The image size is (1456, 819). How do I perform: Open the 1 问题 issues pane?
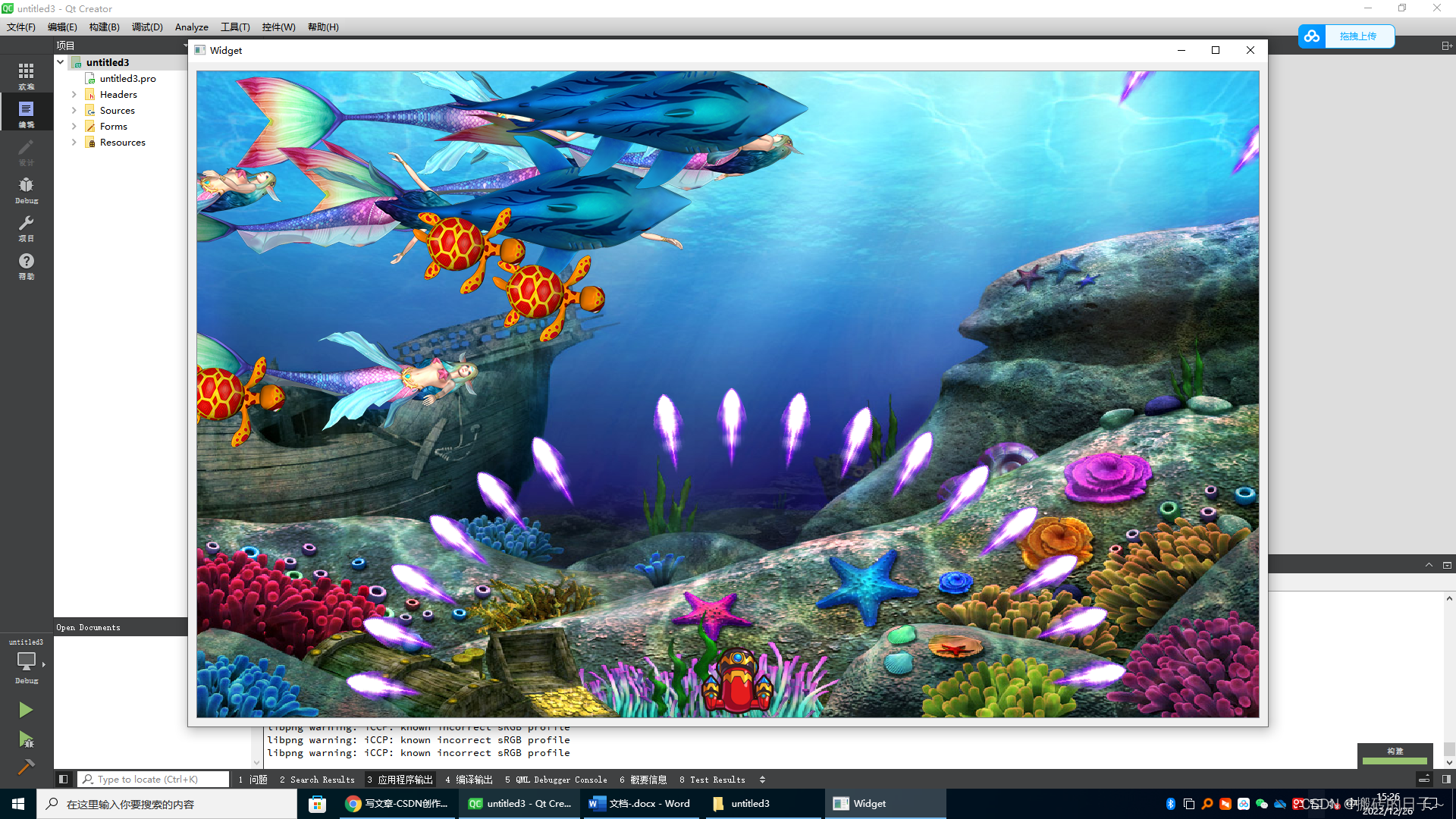pos(253,780)
